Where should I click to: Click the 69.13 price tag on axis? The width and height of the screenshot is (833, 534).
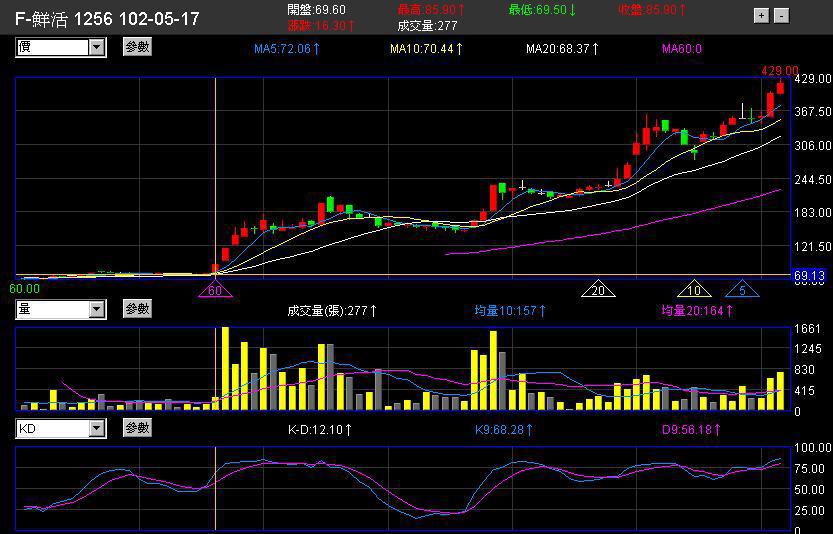809,275
